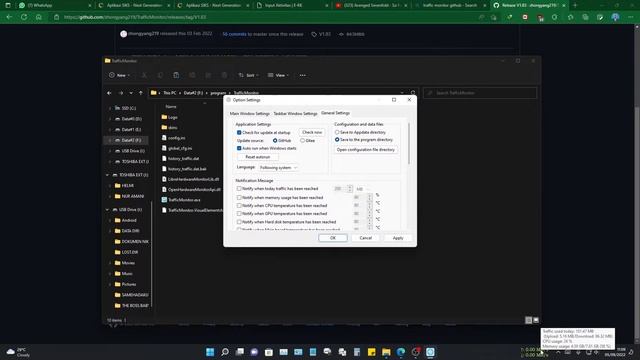640x360 pixels.
Task: Enable Notify when today traffic has been reached
Action: [x=239, y=189]
